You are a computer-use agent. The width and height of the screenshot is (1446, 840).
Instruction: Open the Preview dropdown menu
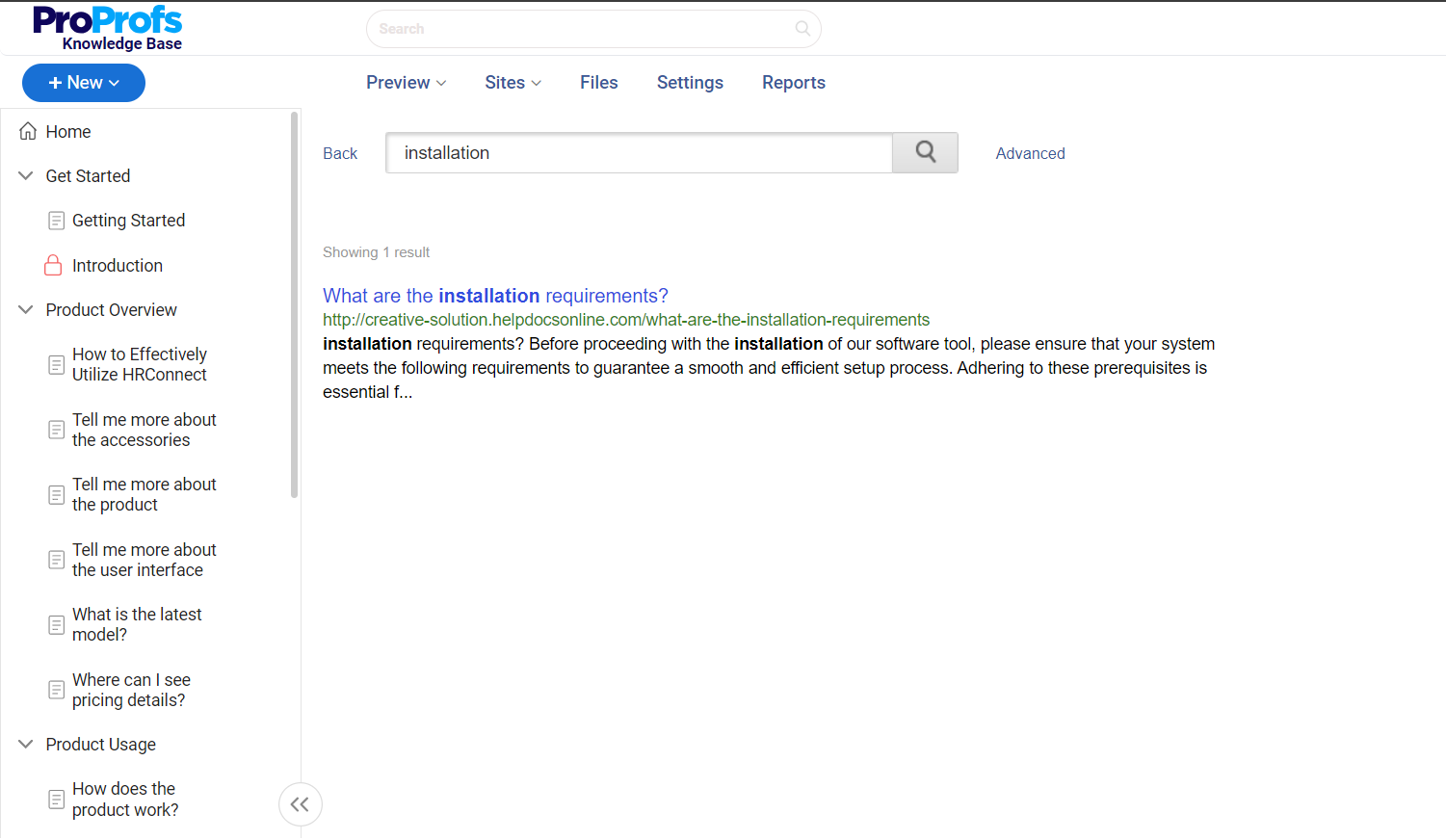pyautogui.click(x=406, y=83)
